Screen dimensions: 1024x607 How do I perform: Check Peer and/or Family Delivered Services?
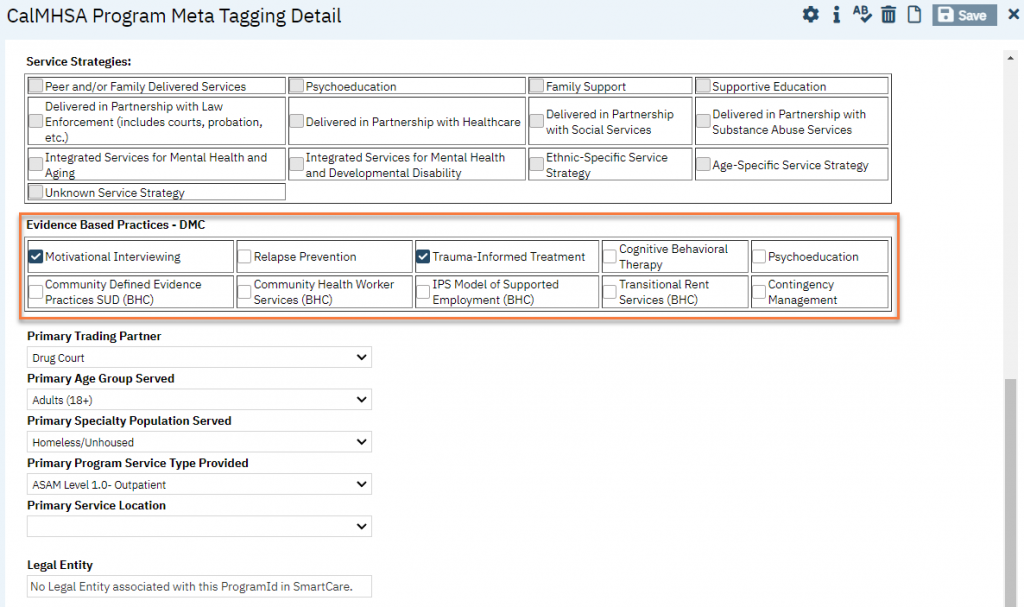(x=36, y=86)
